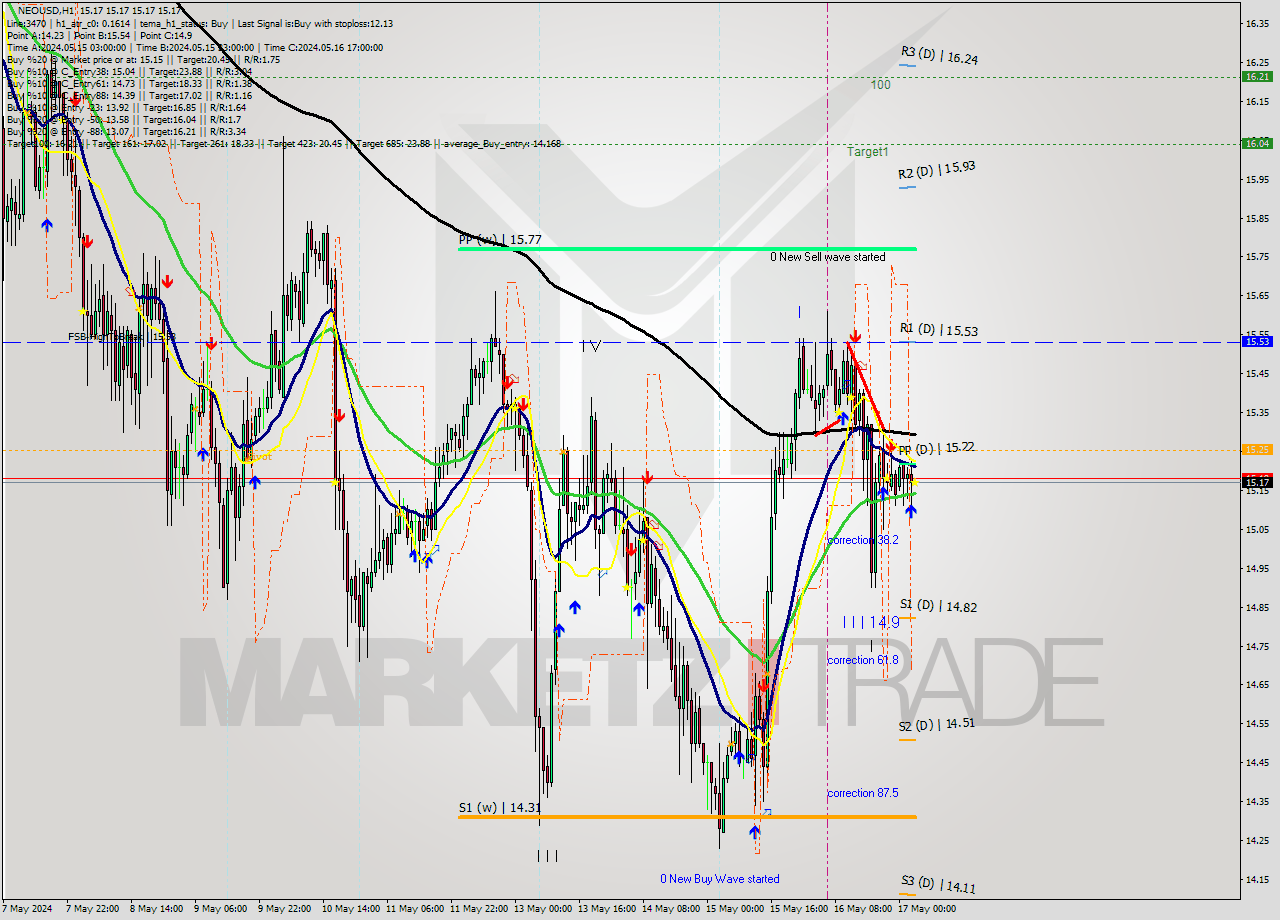Select the PP (D) 15.22 pivot label
The width and height of the screenshot is (1280, 920).
click(936, 448)
